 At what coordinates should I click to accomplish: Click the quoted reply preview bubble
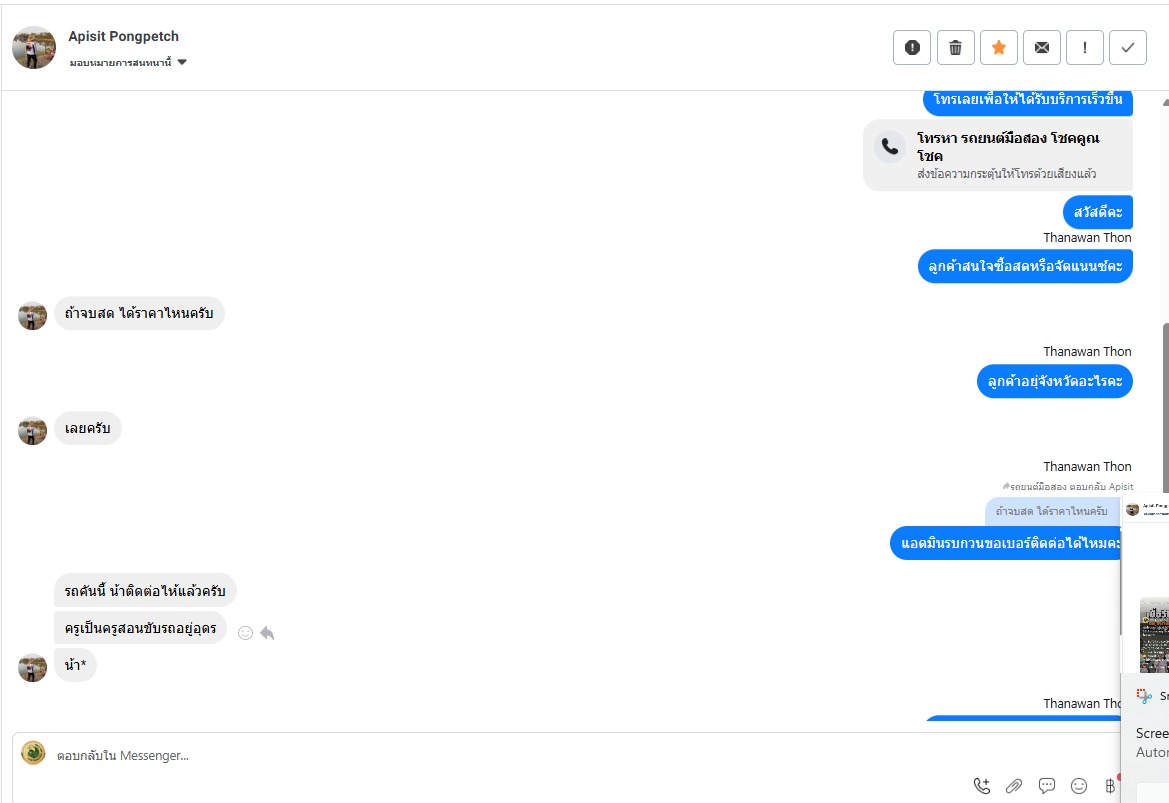pos(1051,511)
